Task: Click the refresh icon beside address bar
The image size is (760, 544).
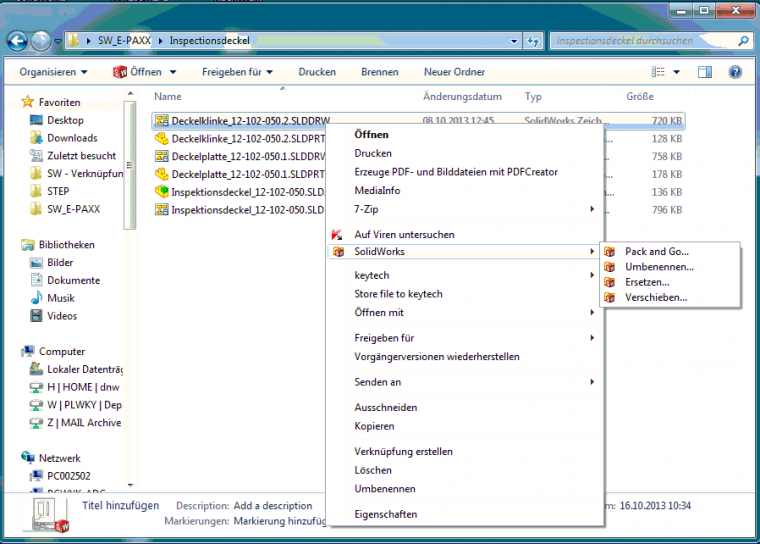Action: [x=533, y=41]
